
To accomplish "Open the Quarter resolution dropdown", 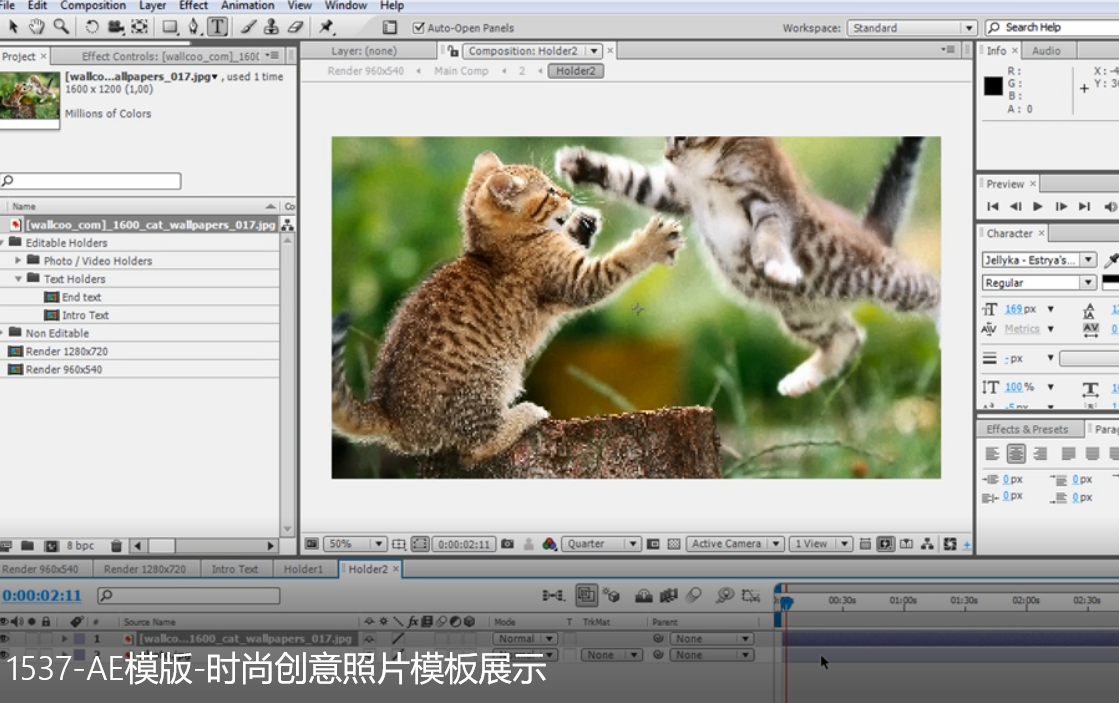I will tap(602, 544).
